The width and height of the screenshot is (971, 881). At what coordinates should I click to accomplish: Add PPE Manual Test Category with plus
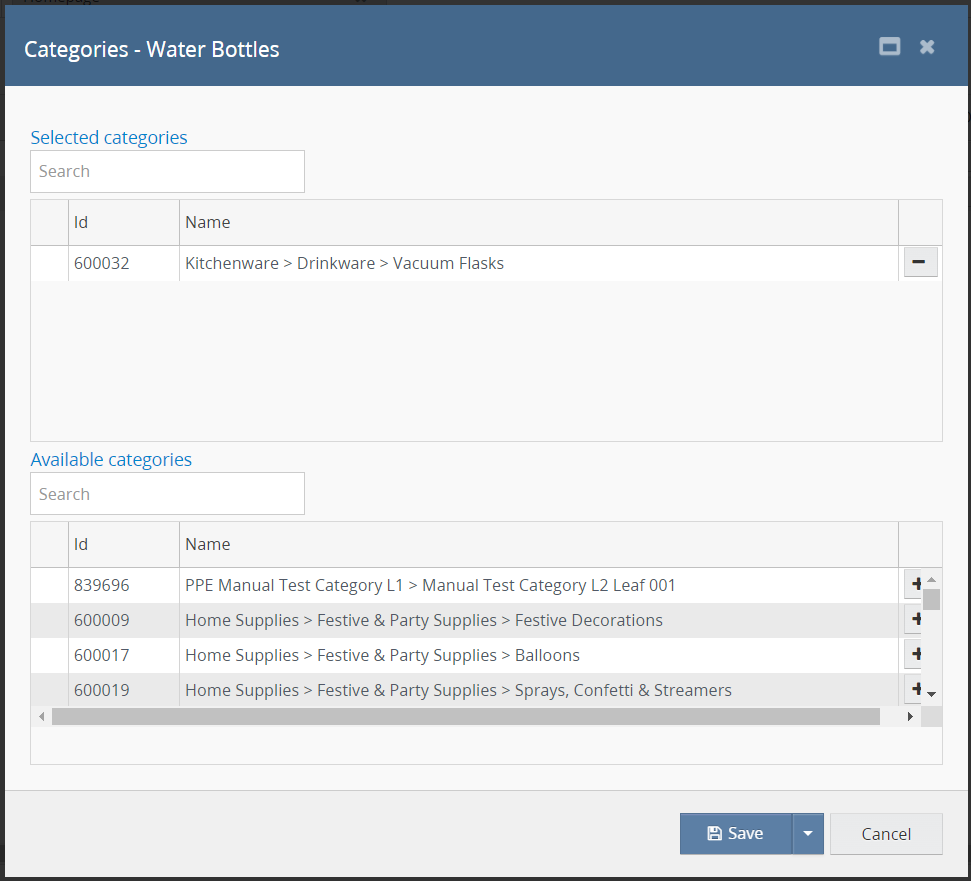pyautogui.click(x=915, y=585)
